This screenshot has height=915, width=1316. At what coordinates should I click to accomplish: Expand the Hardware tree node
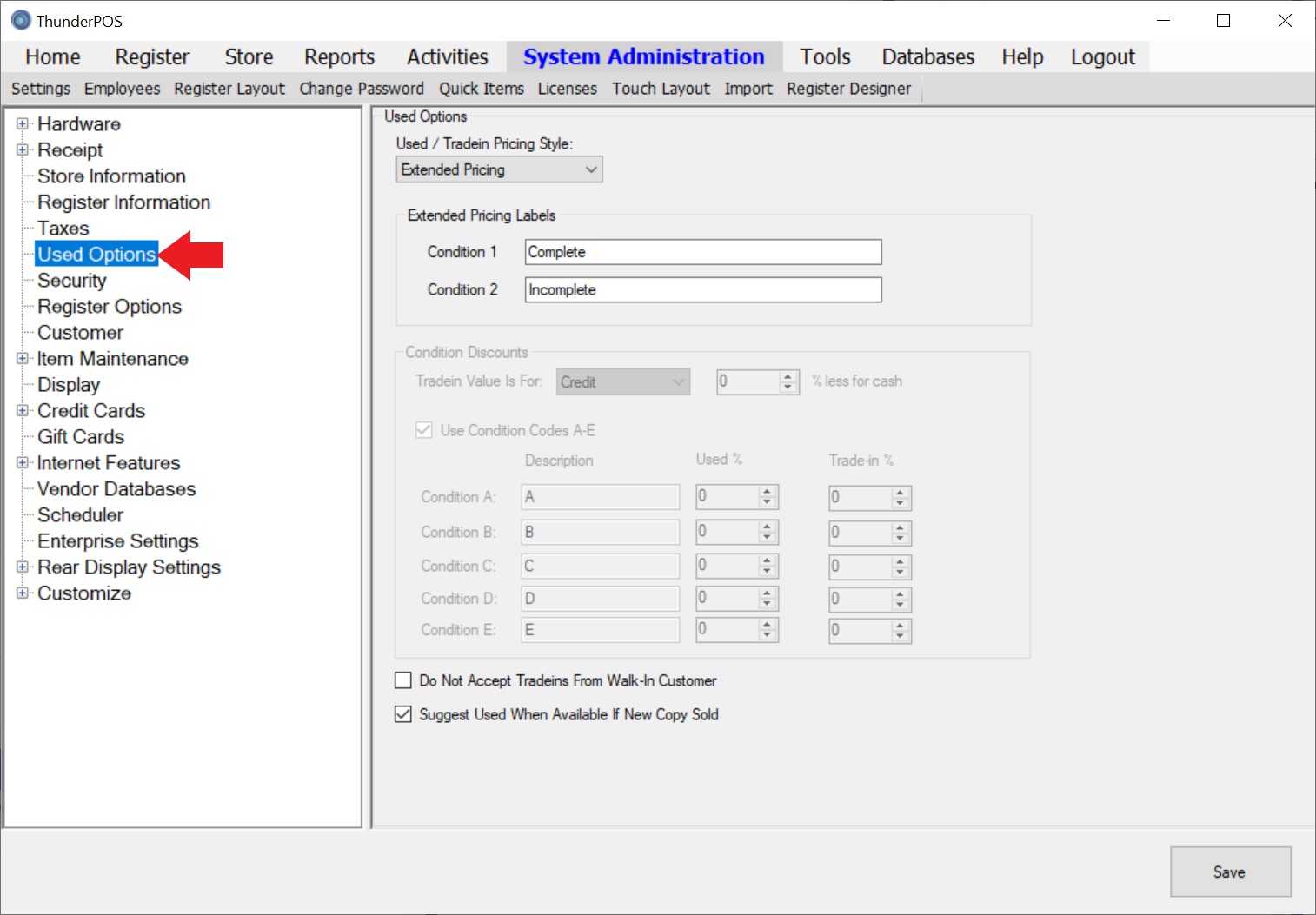[x=23, y=124]
